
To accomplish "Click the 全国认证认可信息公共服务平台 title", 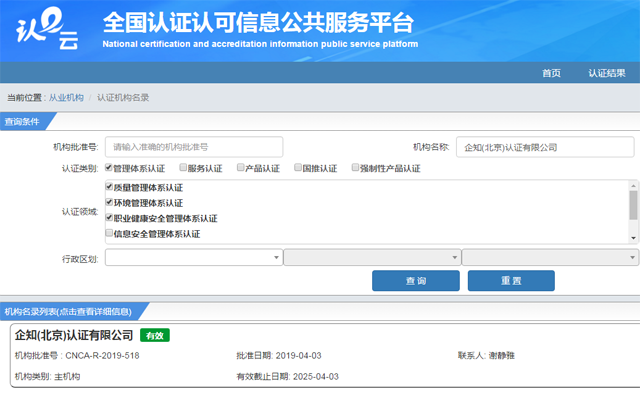I will (x=258, y=22).
